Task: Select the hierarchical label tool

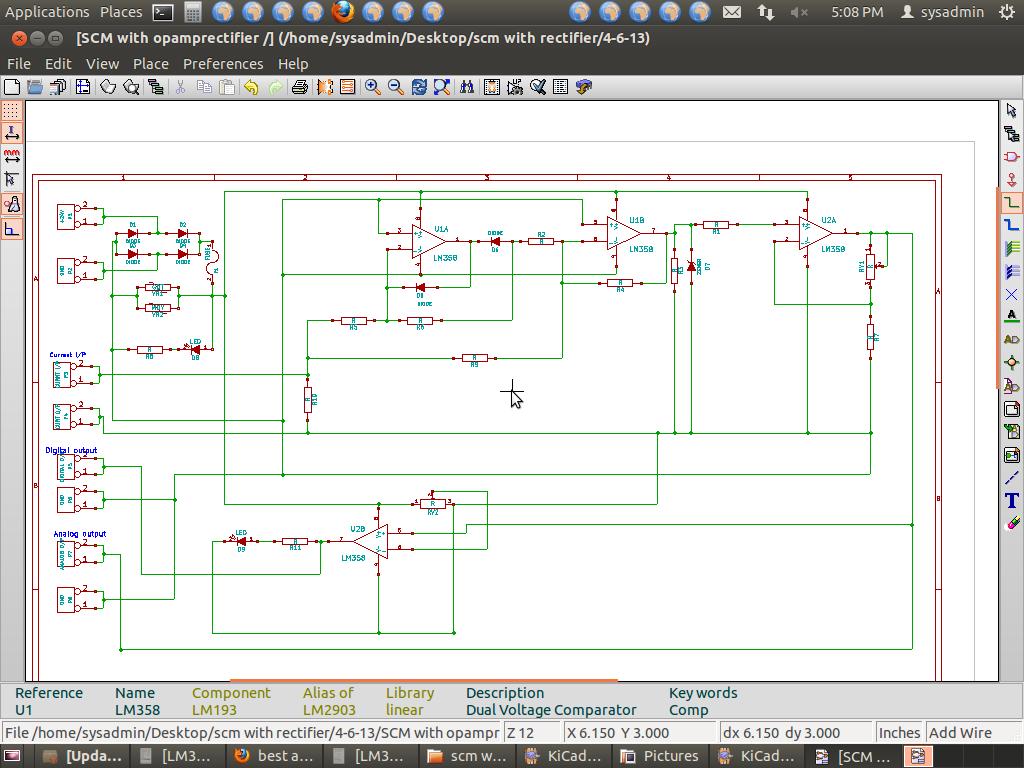Action: click(1012, 386)
